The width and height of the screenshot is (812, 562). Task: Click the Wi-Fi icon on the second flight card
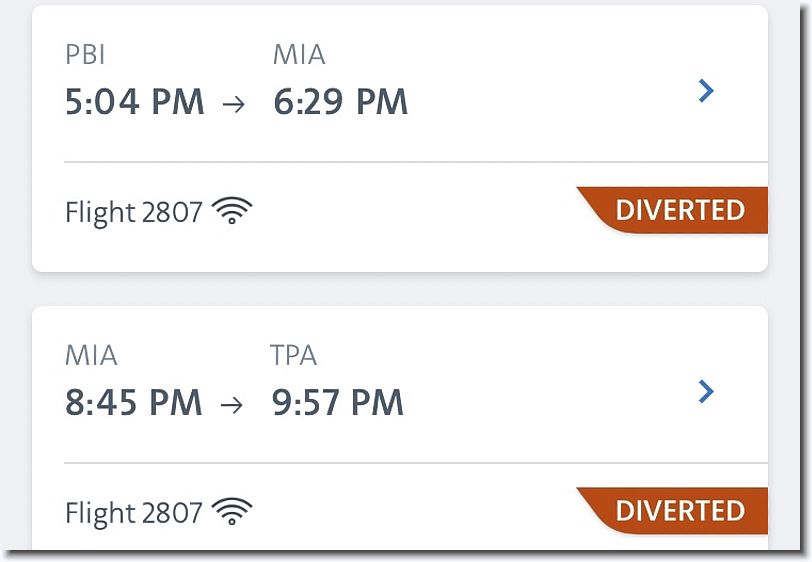point(232,511)
